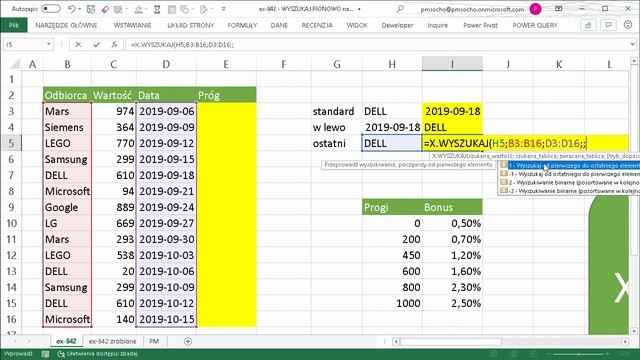The width and height of the screenshot is (640, 360).
Task: Click the ribbon display options icon
Action: click(558, 9)
